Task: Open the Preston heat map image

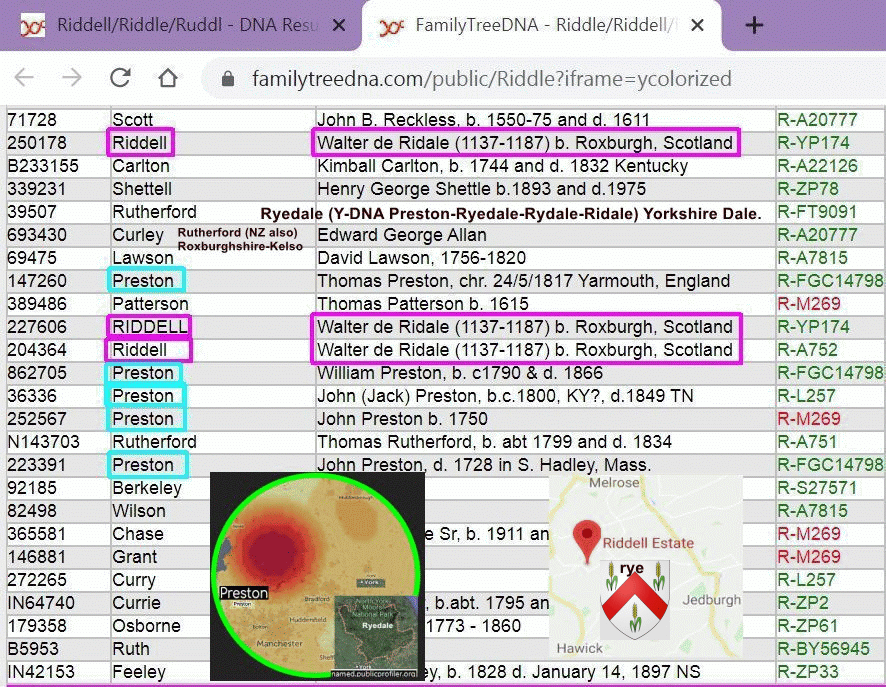Action: tap(316, 576)
